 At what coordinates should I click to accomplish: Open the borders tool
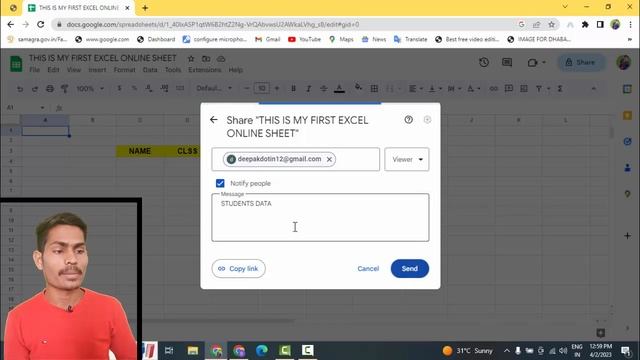tap(374, 89)
